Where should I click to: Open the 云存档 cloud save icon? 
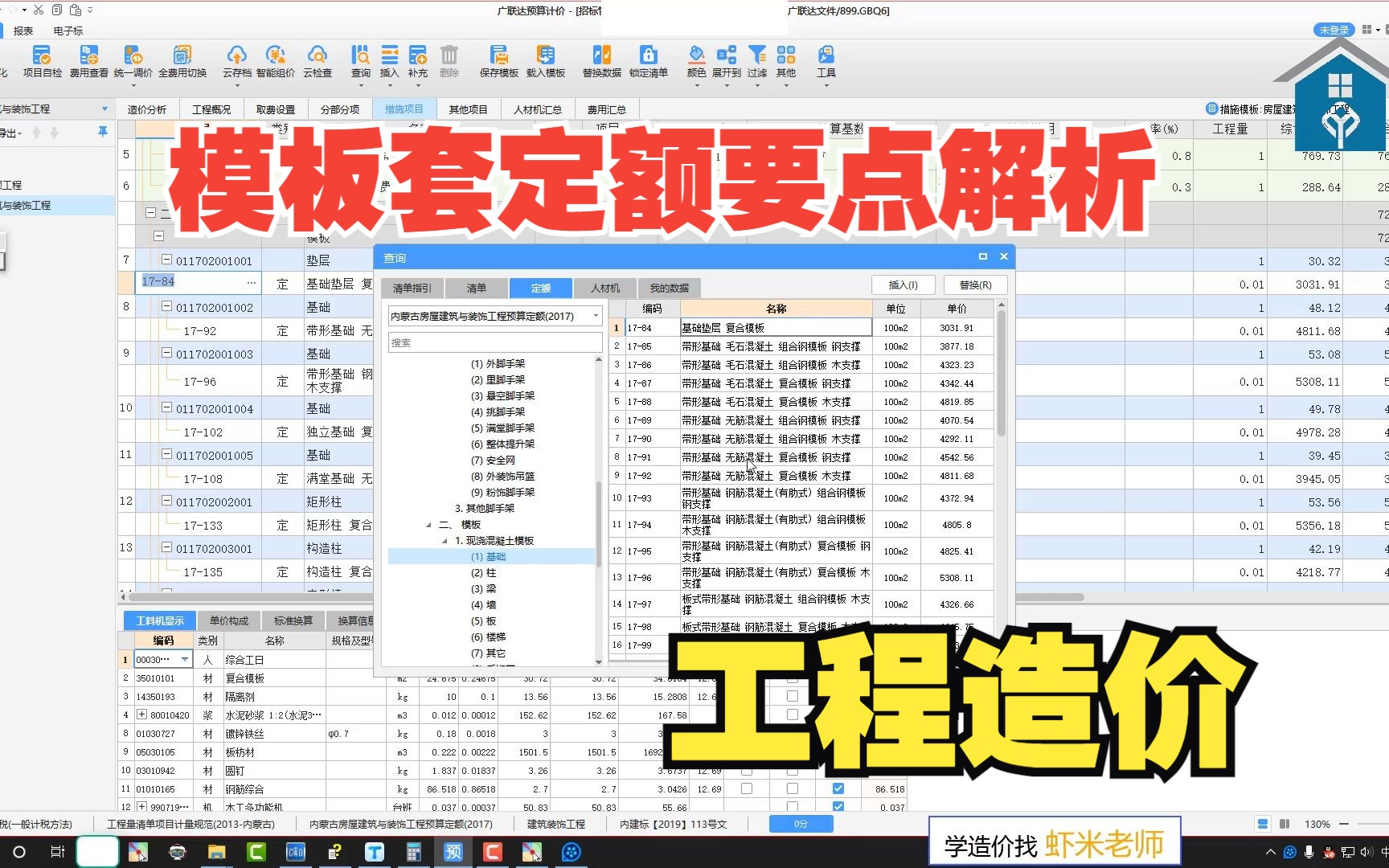click(237, 62)
